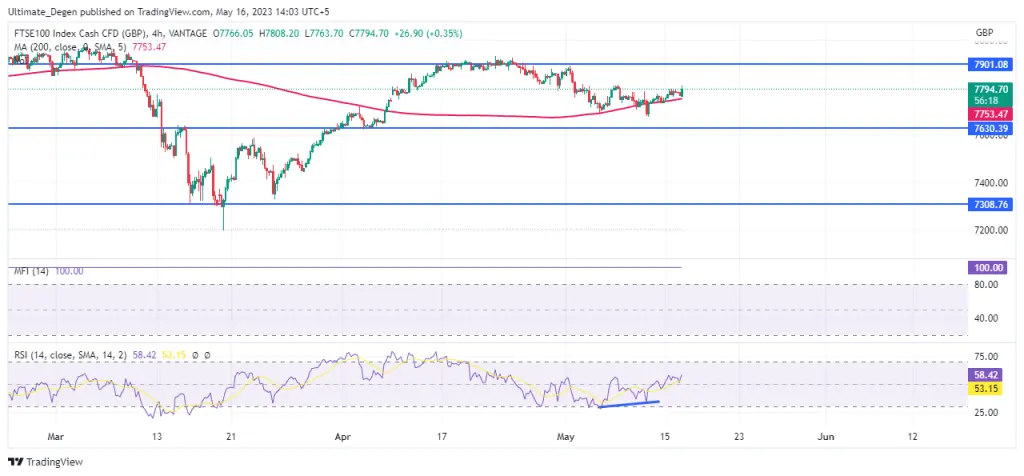The height and width of the screenshot is (476, 1024).
Task: Click the 58.42 RSI value label
Action: tap(984, 375)
